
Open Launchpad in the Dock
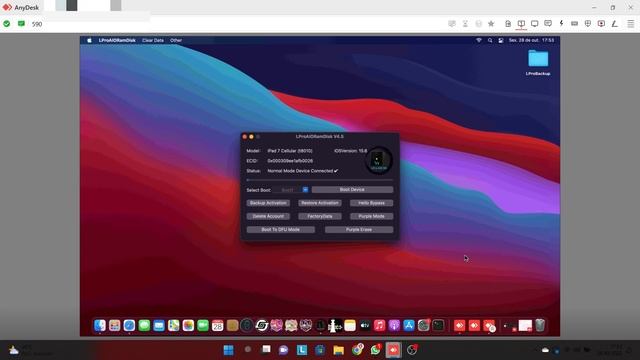tap(115, 325)
